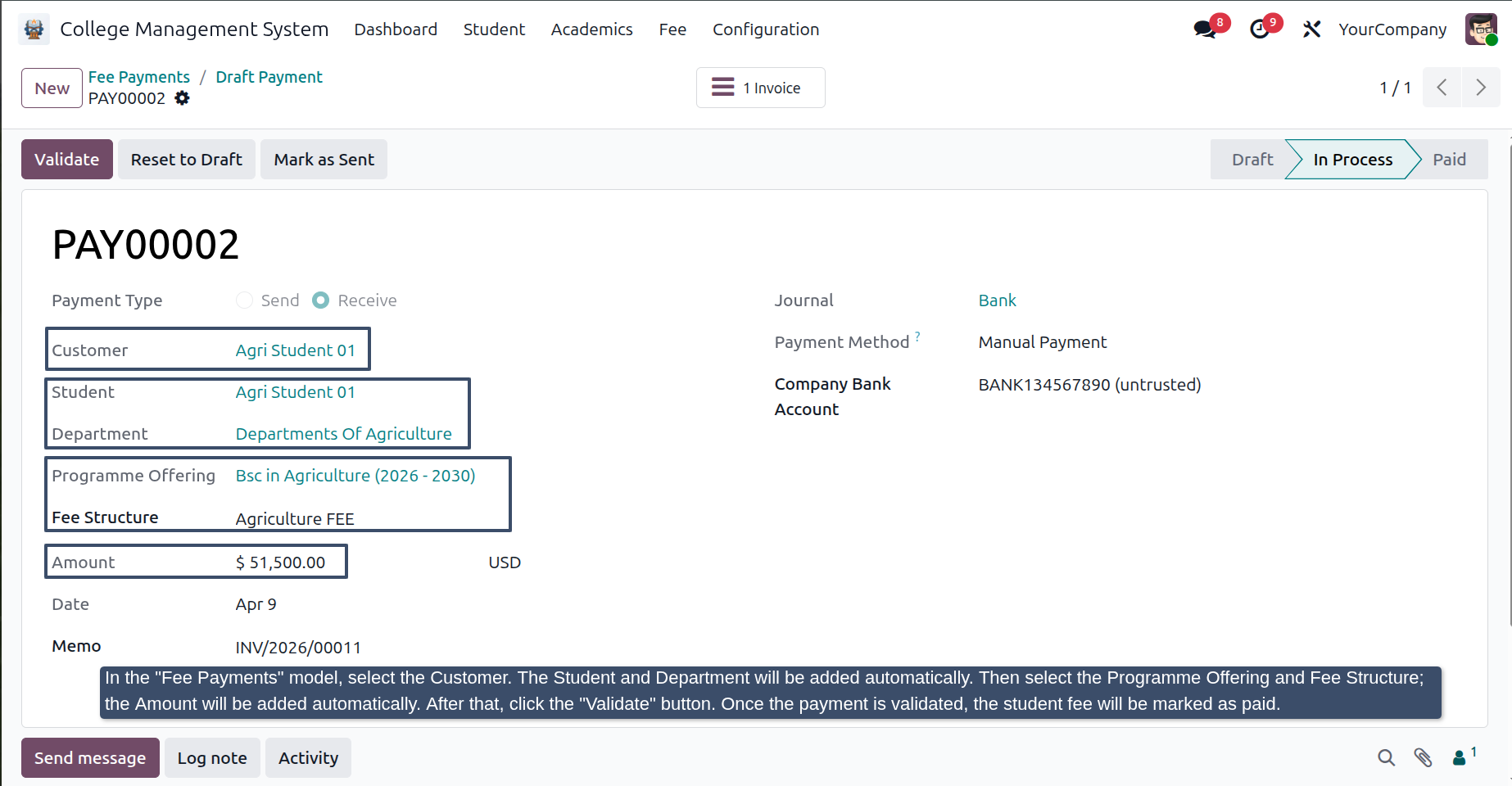The height and width of the screenshot is (786, 1512).
Task: Go to the previous record arrow
Action: 1442,88
